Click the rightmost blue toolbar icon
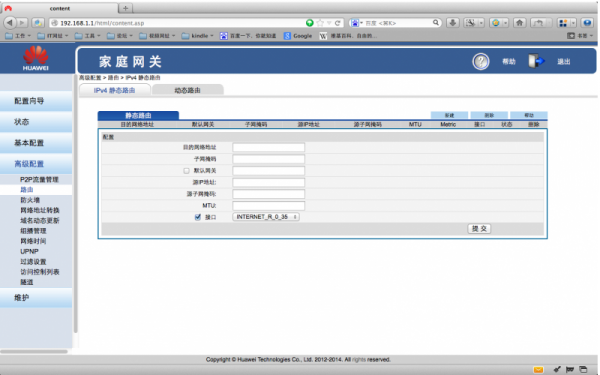600x375 pixels. (x=587, y=23)
